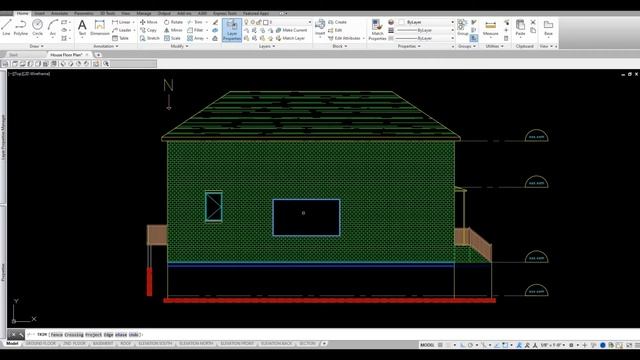
Task: Activate the Text annotation tool
Action: click(82, 28)
